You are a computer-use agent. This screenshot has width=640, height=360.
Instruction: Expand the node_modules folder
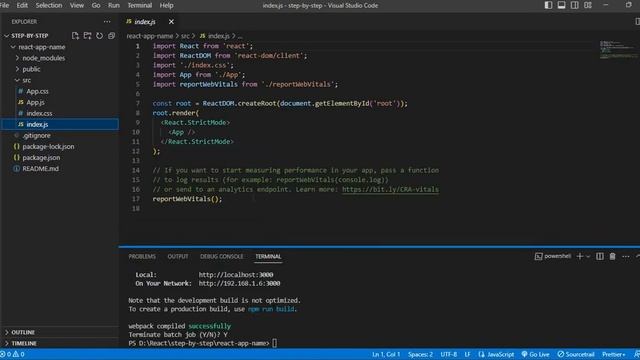(x=43, y=58)
